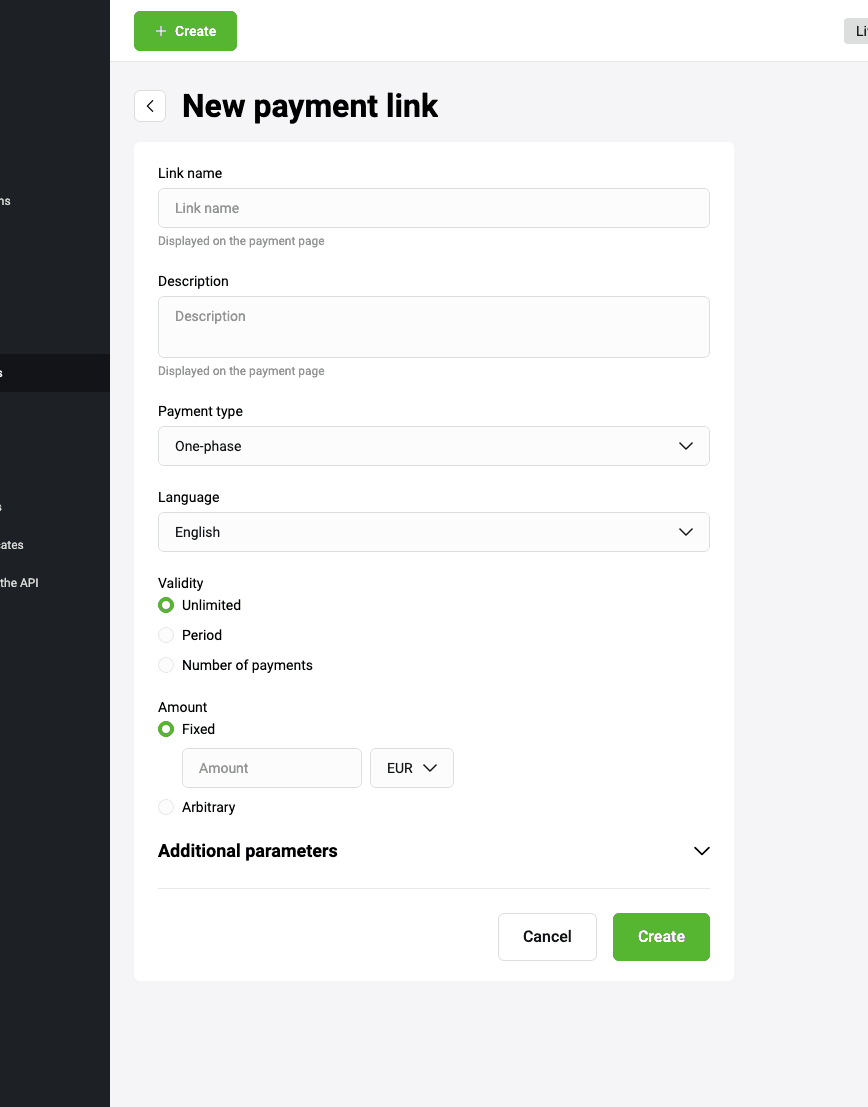The image size is (868, 1107).
Task: Focus the Link name text field
Action: (433, 208)
